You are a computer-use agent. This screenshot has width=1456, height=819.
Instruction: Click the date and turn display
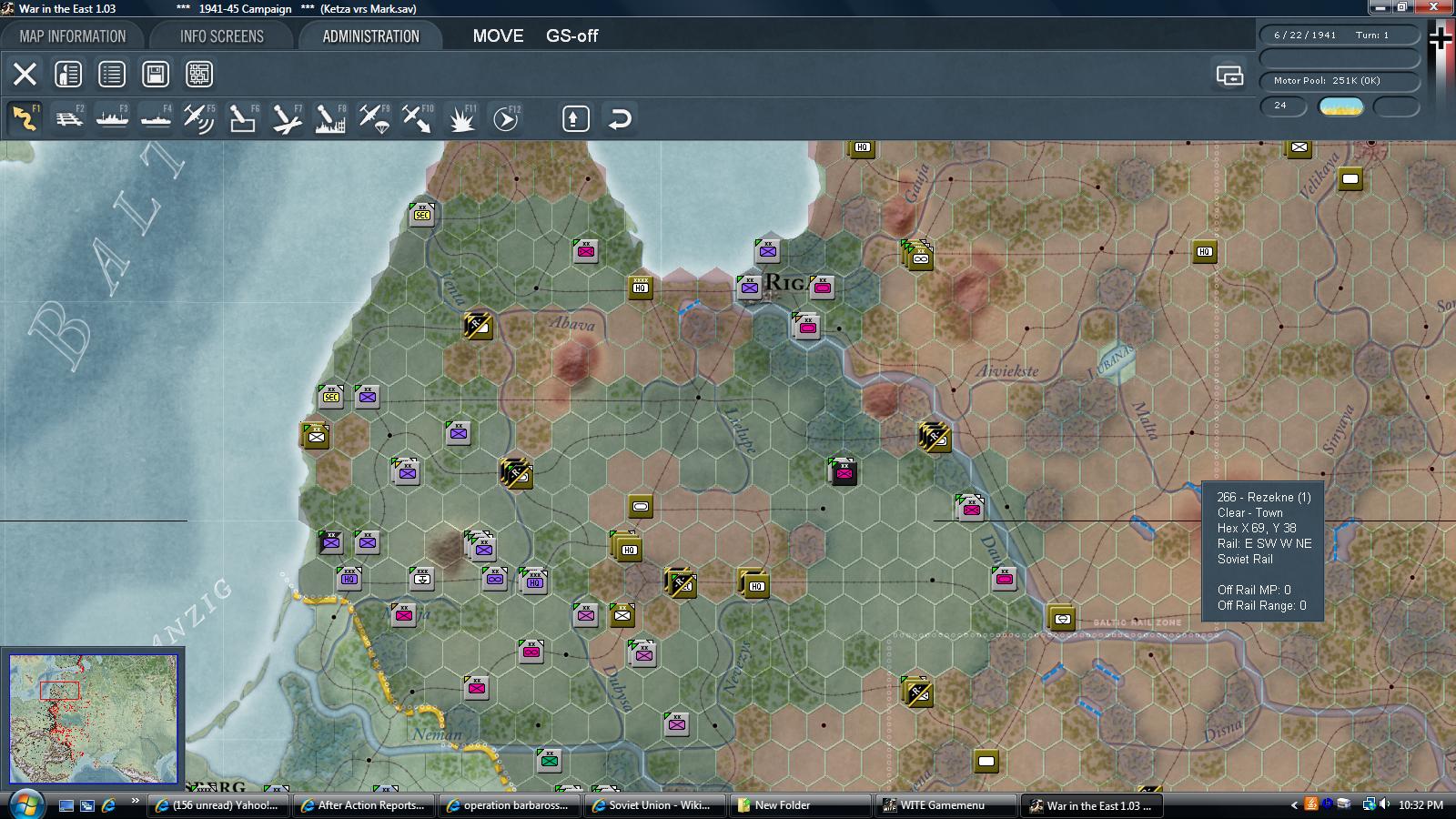1340,35
